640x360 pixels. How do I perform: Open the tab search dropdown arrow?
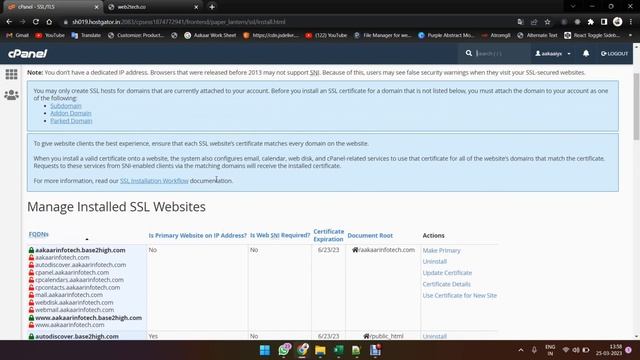pyautogui.click(x=573, y=7)
